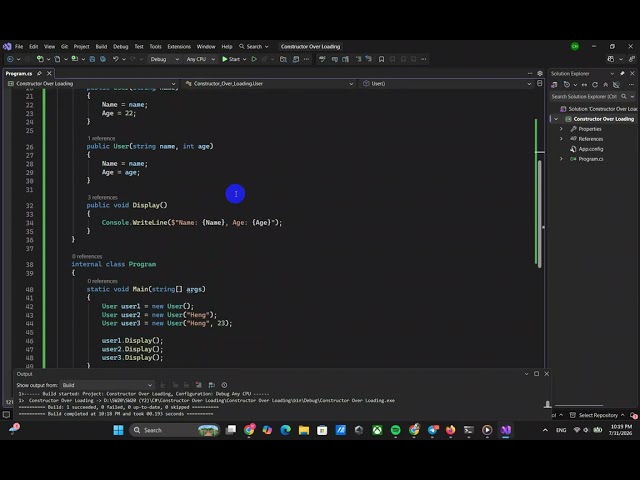Open the Show output from Build dropdown

point(107,385)
